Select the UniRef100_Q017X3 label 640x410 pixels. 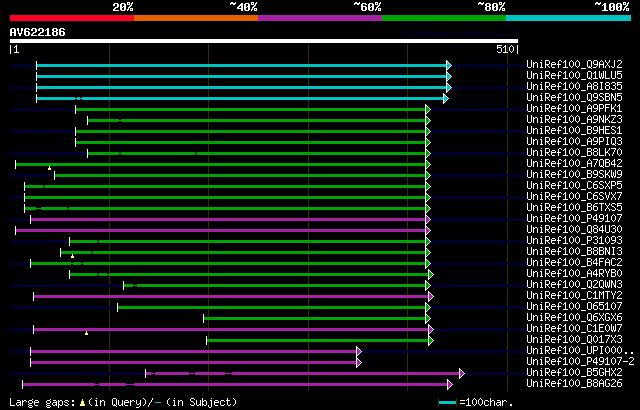[x=574, y=339]
